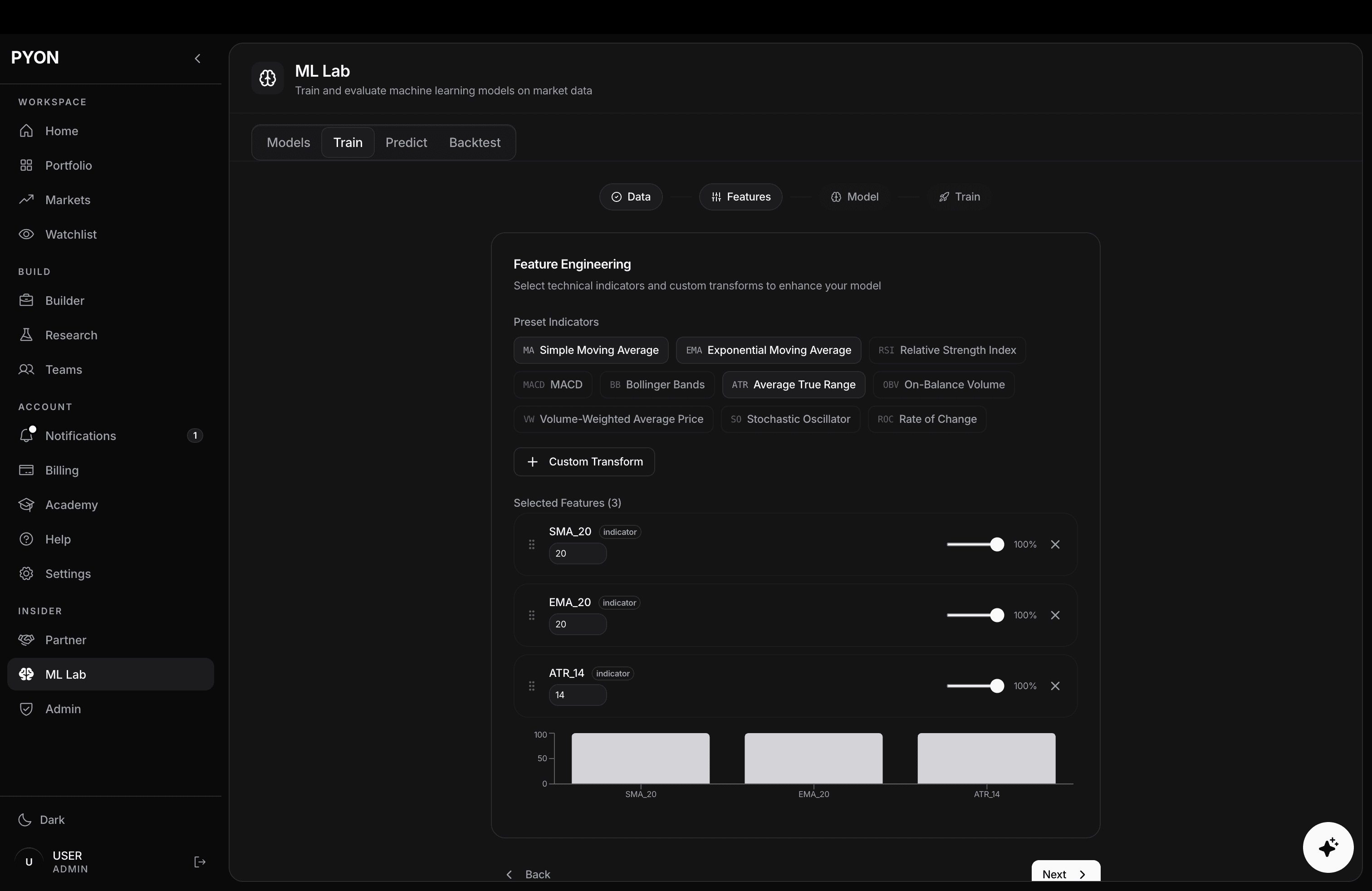Click the ML Lab brain header icon
Screen dimensions: 1372x891
pyautogui.click(x=268, y=78)
